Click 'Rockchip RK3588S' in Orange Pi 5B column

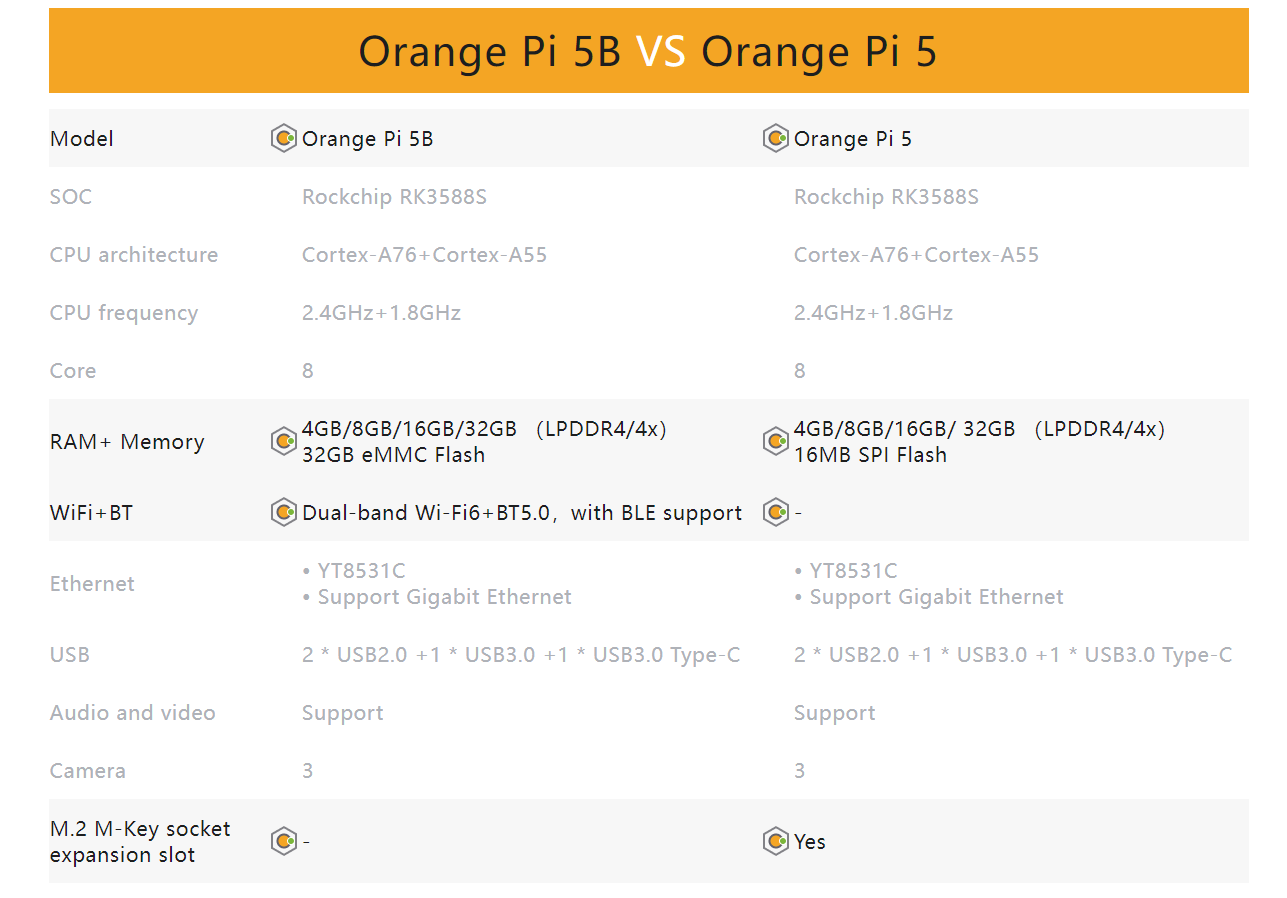394,197
